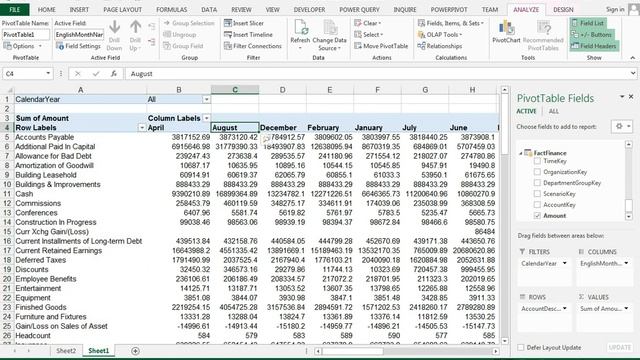Open the PivotChart tool
Image resolution: width=640 pixels, height=360 pixels.
[x=506, y=31]
